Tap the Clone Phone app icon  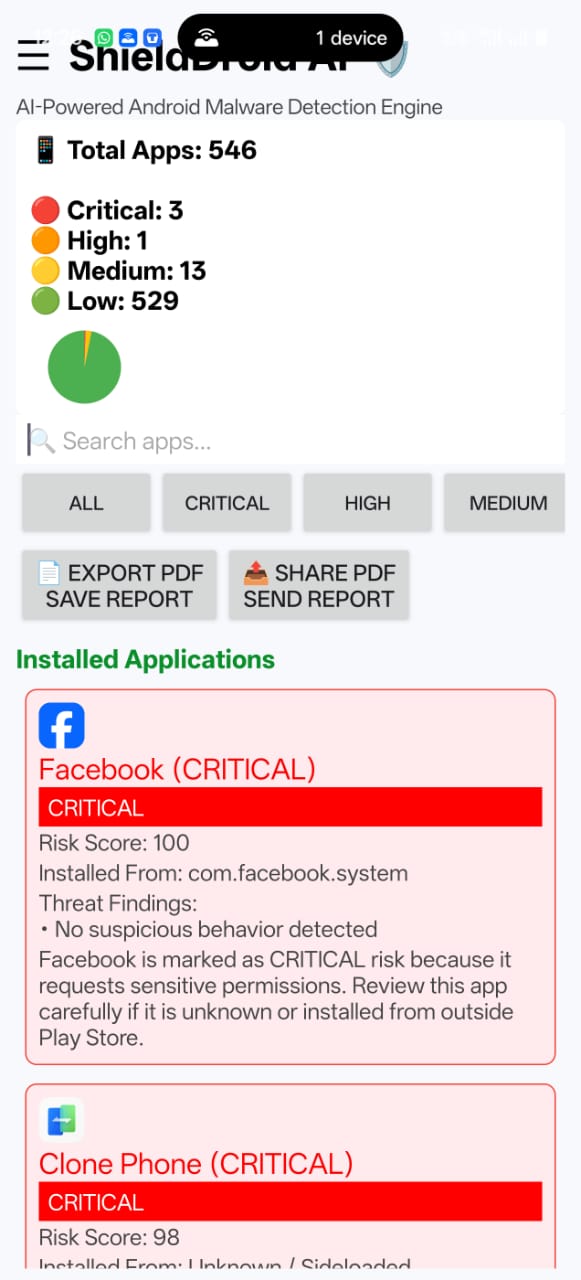pos(61,1119)
